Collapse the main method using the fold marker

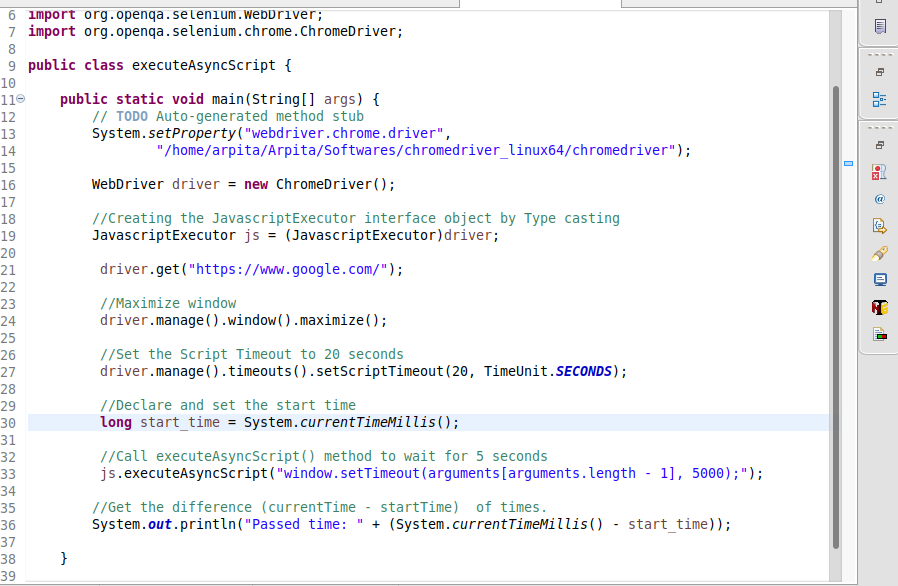(20, 98)
